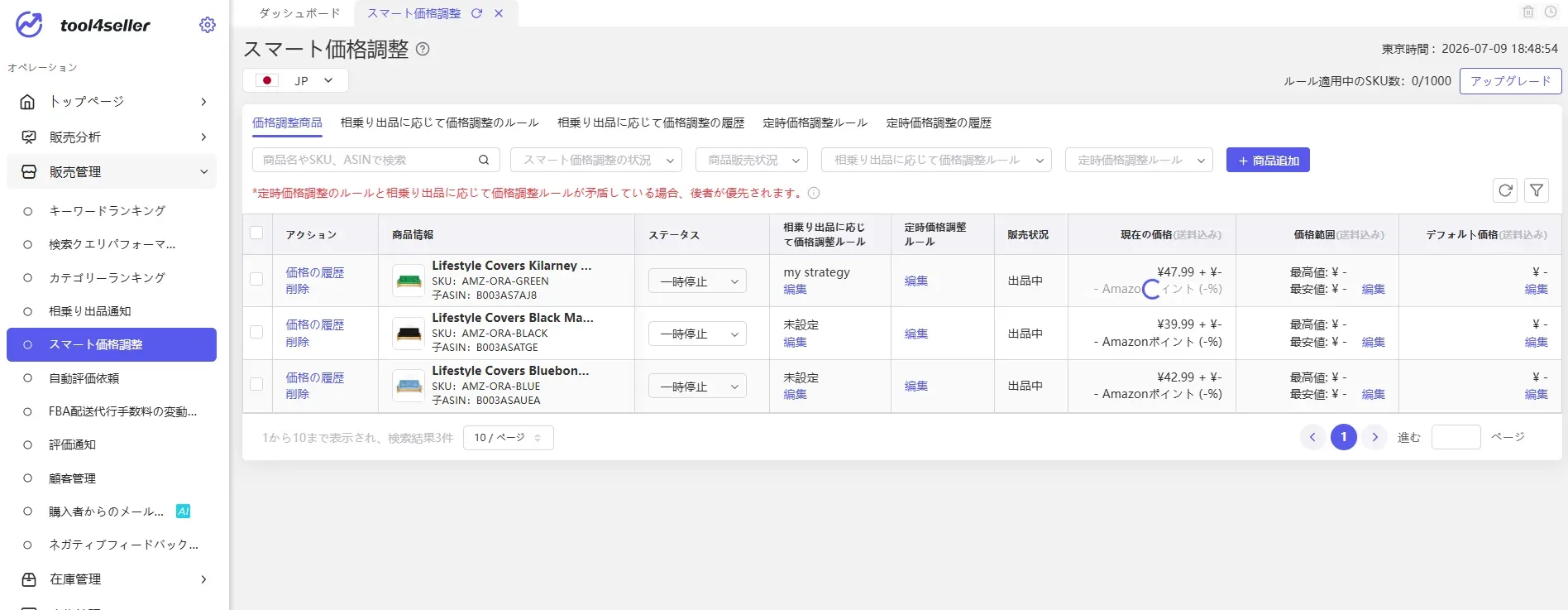Open キーワードランキング in sidebar
1568x610 pixels.
coord(108,211)
